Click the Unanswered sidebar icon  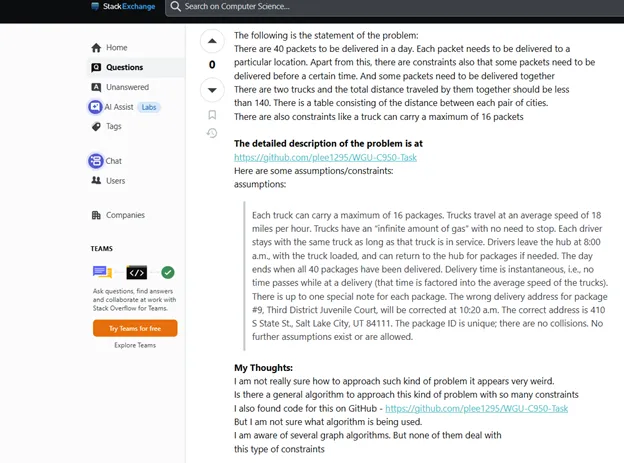tap(96, 87)
